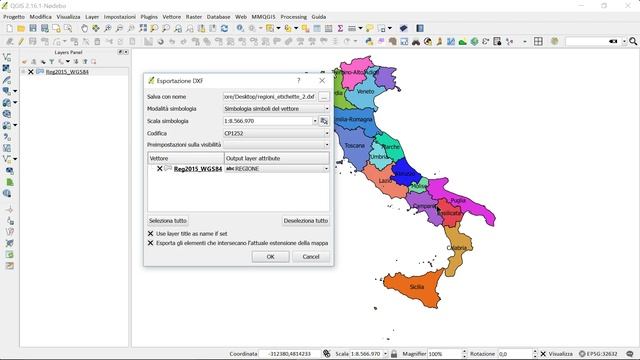Open the Vettore menu
The width and height of the screenshot is (640, 360).
171,17
